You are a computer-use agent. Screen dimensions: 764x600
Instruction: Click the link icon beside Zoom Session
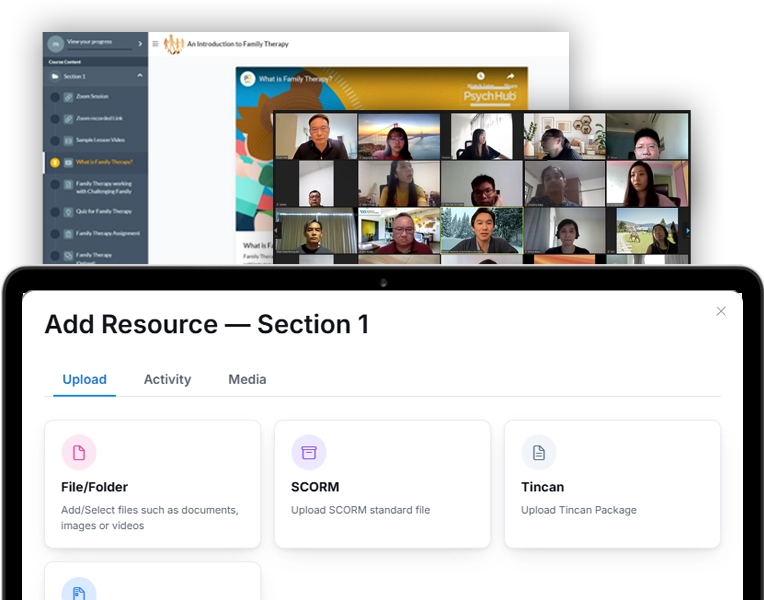pyautogui.click(x=68, y=97)
